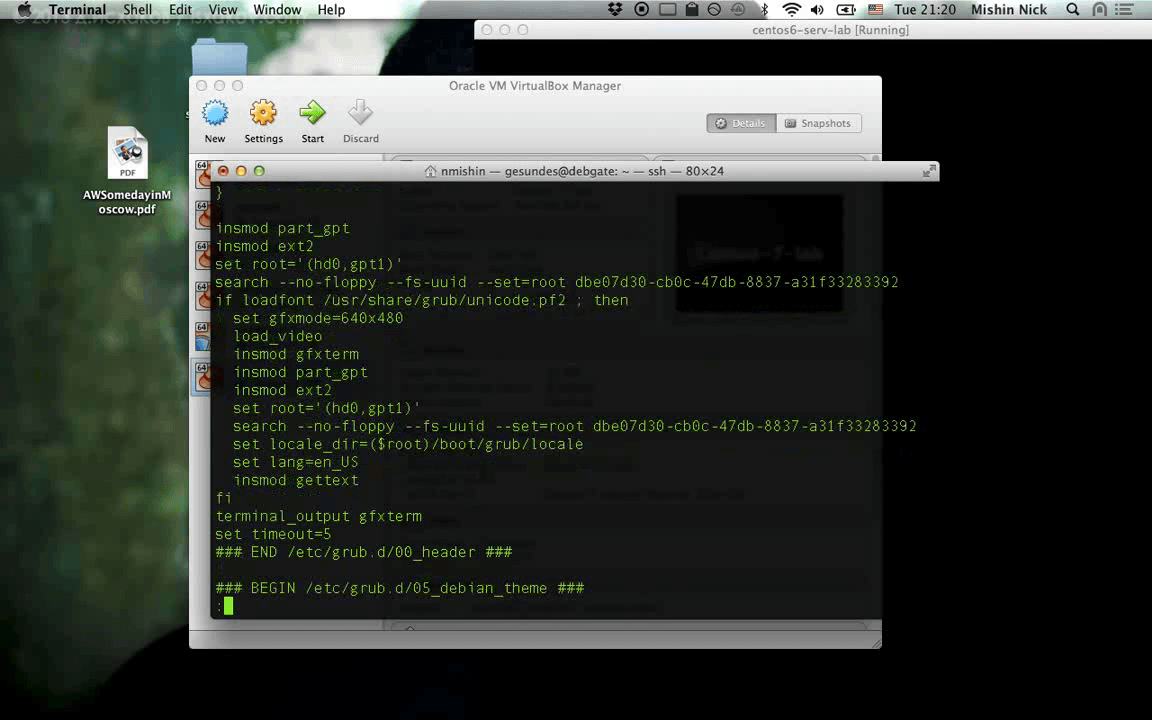Click the Discard arrow icon
This screenshot has height=720, width=1152.
pos(360,113)
